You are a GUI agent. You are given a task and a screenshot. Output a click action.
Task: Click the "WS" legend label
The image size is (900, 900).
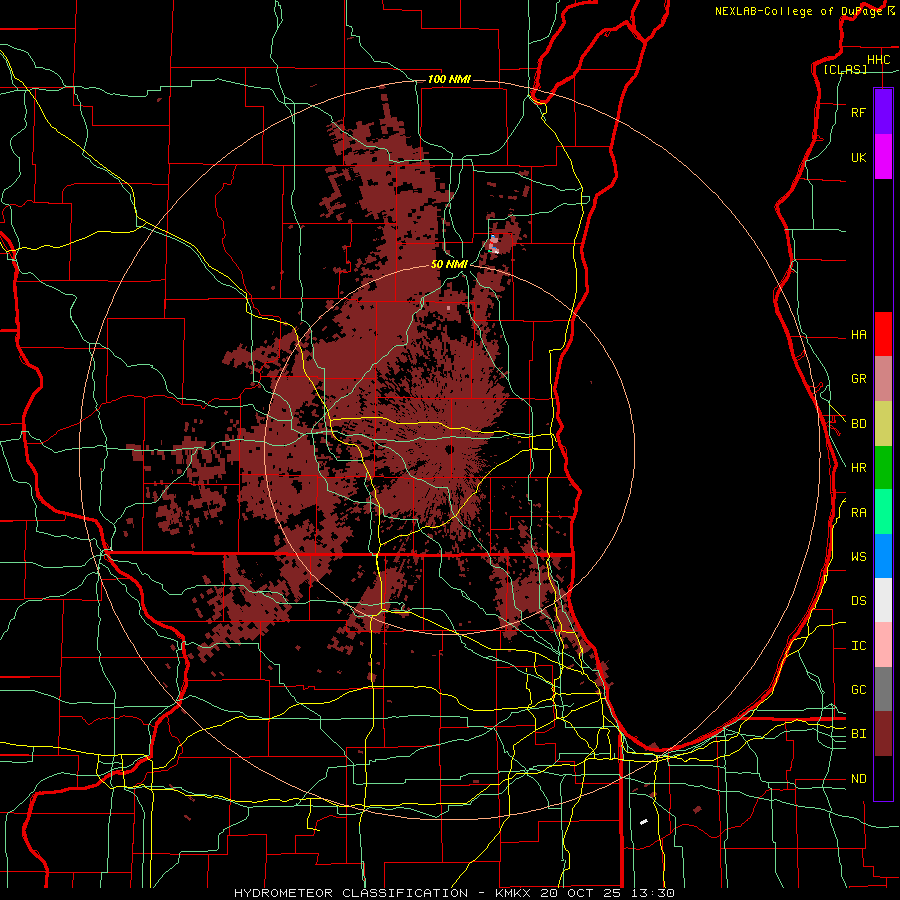858,556
